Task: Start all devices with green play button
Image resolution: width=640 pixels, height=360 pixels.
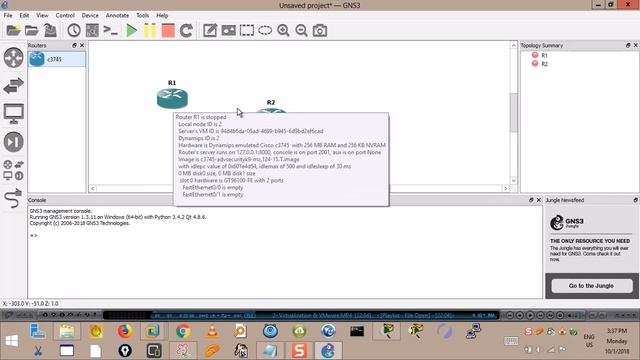Action: pyautogui.click(x=131, y=30)
